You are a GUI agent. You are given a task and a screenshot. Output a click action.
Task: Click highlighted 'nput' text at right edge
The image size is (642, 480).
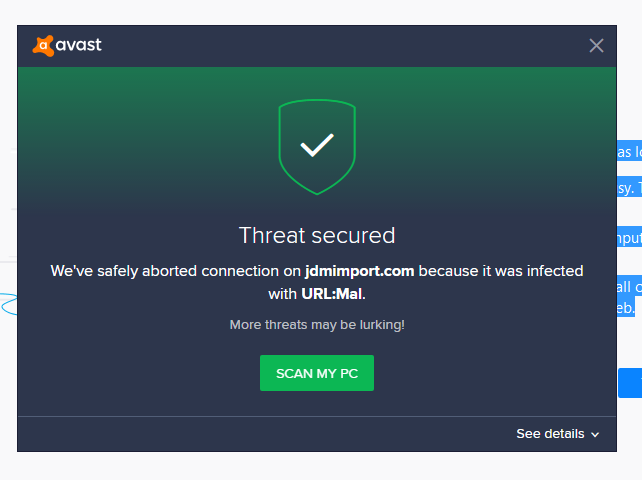[x=629, y=237]
